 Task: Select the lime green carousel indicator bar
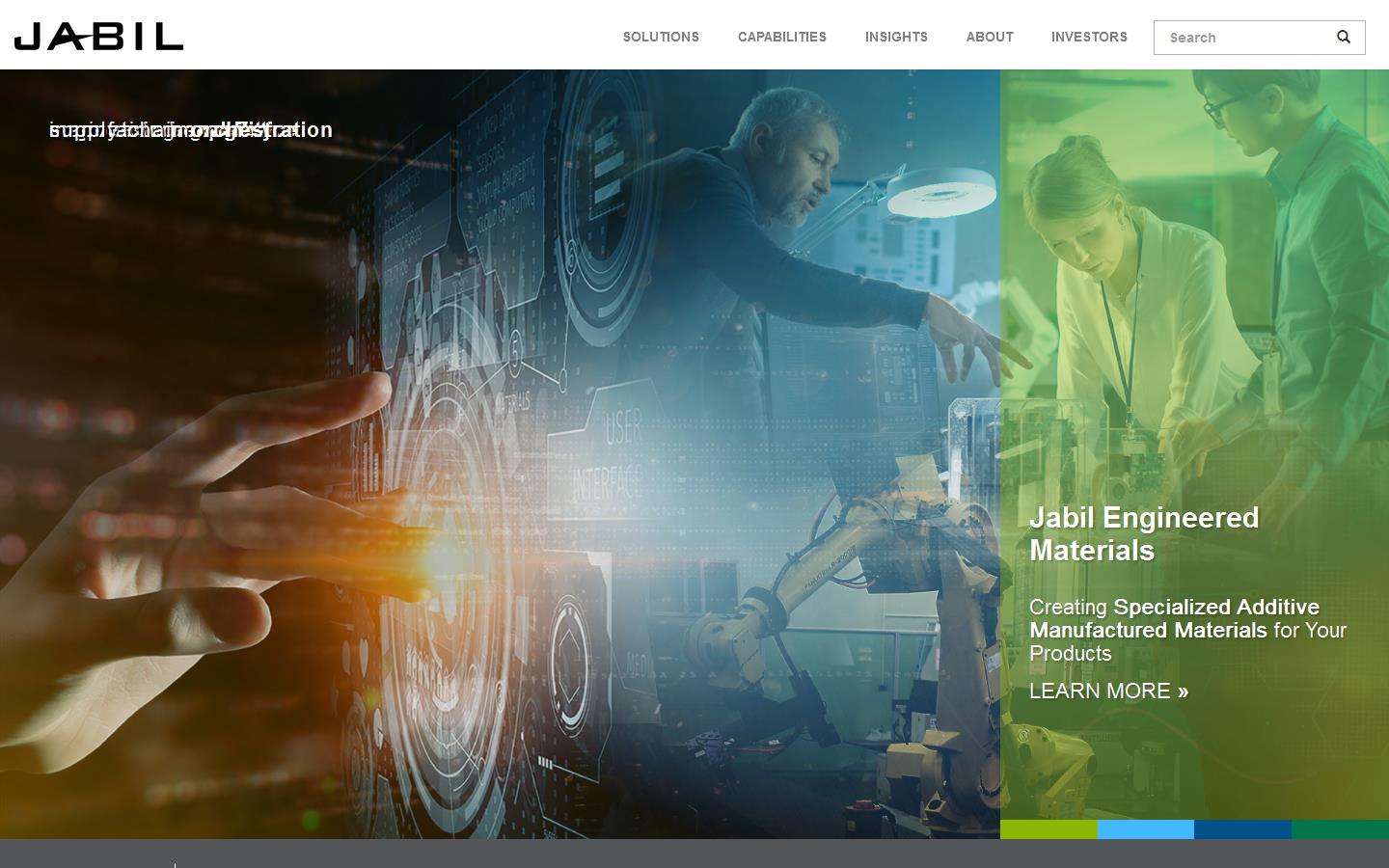pyautogui.click(x=1049, y=829)
